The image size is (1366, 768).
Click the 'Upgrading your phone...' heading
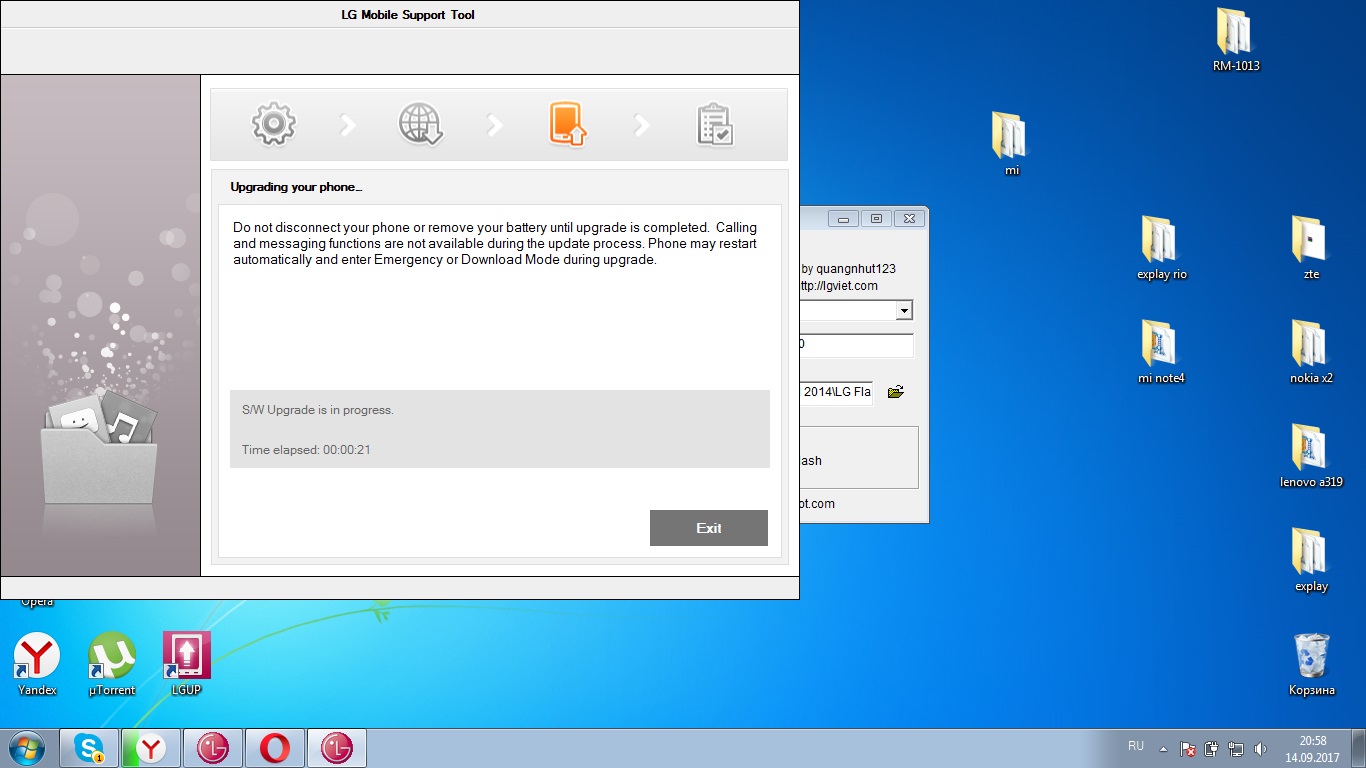point(296,187)
